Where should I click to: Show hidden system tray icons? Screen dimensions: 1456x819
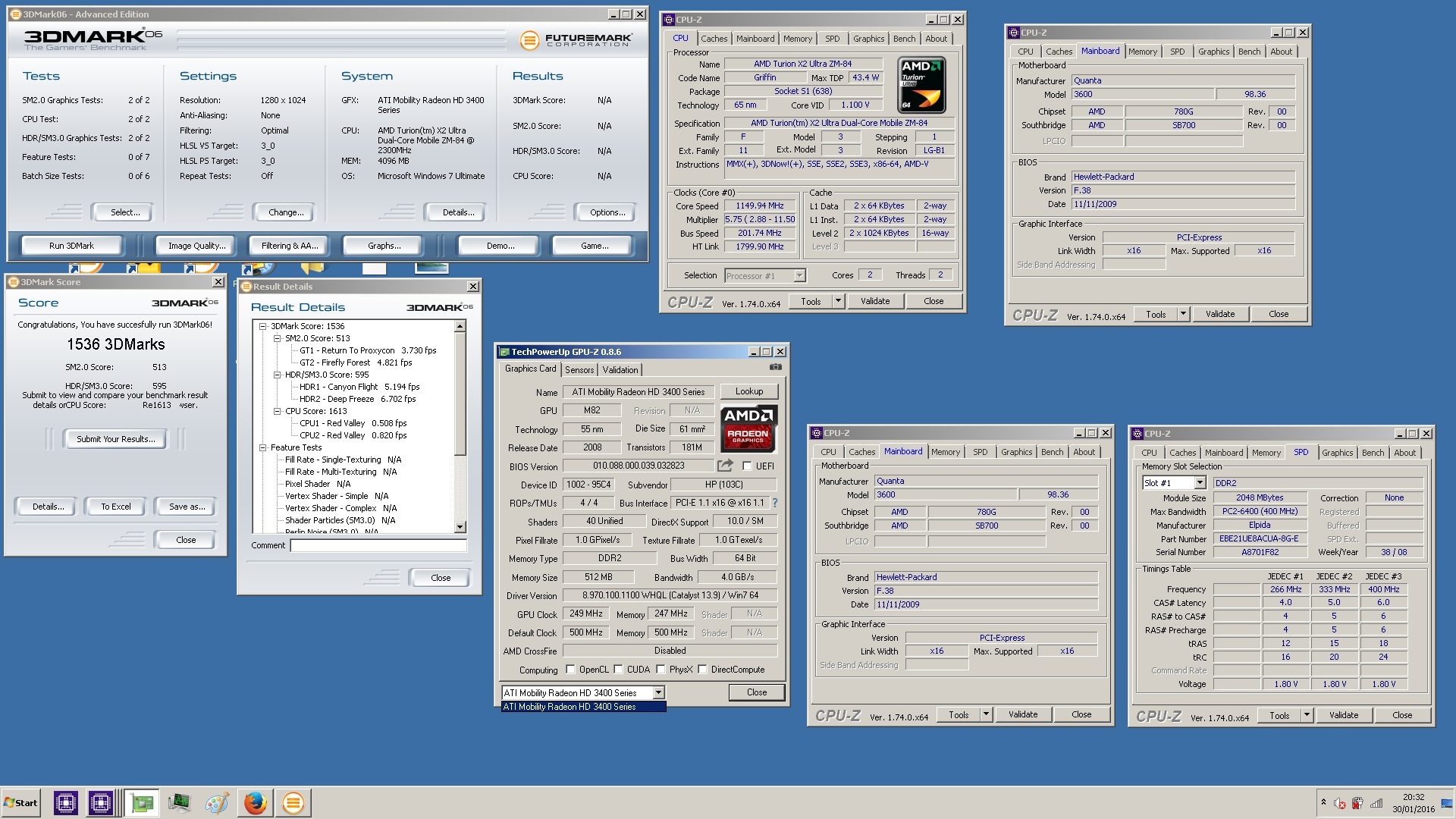pos(1323,802)
